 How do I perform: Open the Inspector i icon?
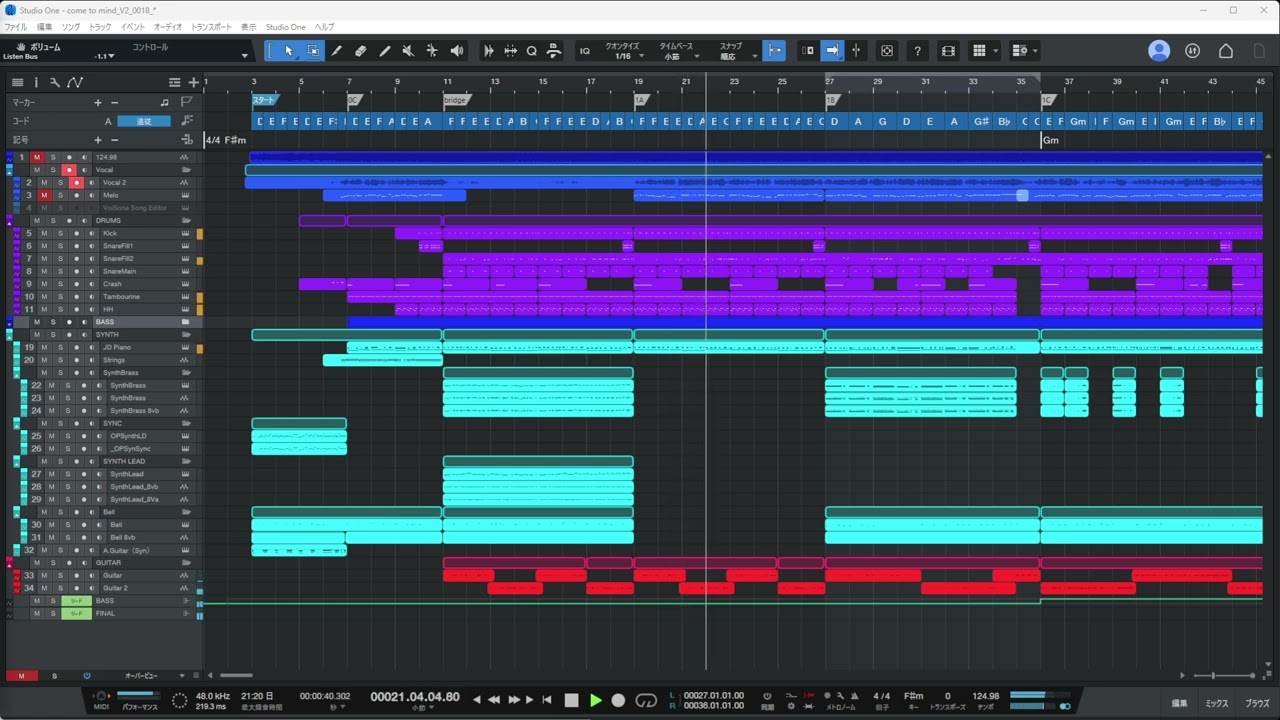[x=36, y=83]
